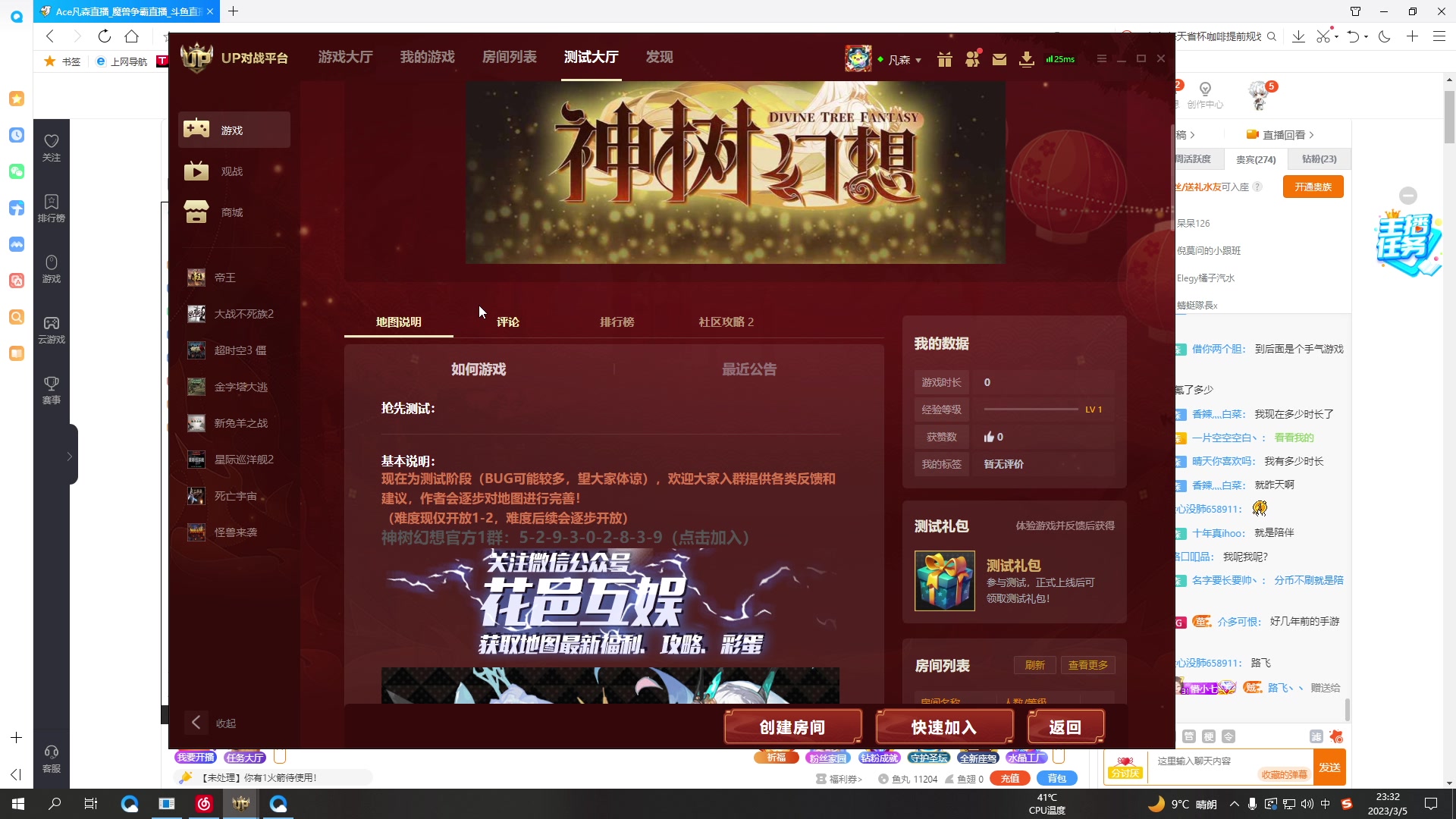Screen dimensions: 1456x819
Task: Switch to 发现 tab
Action: [x=659, y=57]
